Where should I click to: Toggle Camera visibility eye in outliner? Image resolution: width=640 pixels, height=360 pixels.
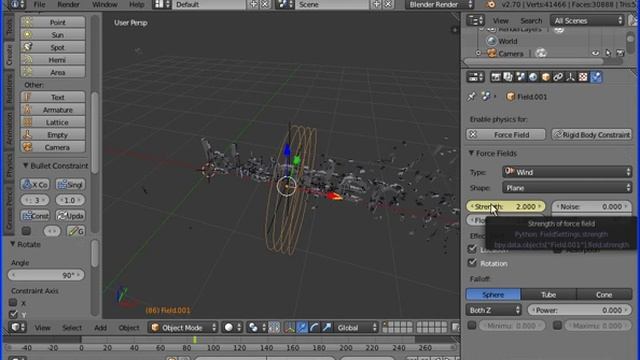595,53
